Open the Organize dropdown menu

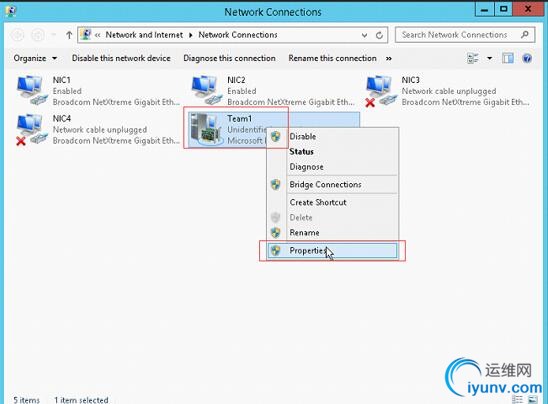[35, 58]
